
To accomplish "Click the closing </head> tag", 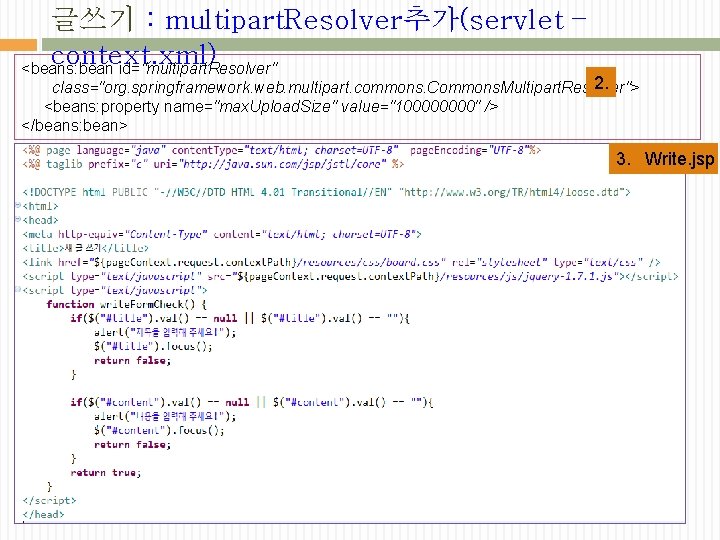I will tap(43, 514).
